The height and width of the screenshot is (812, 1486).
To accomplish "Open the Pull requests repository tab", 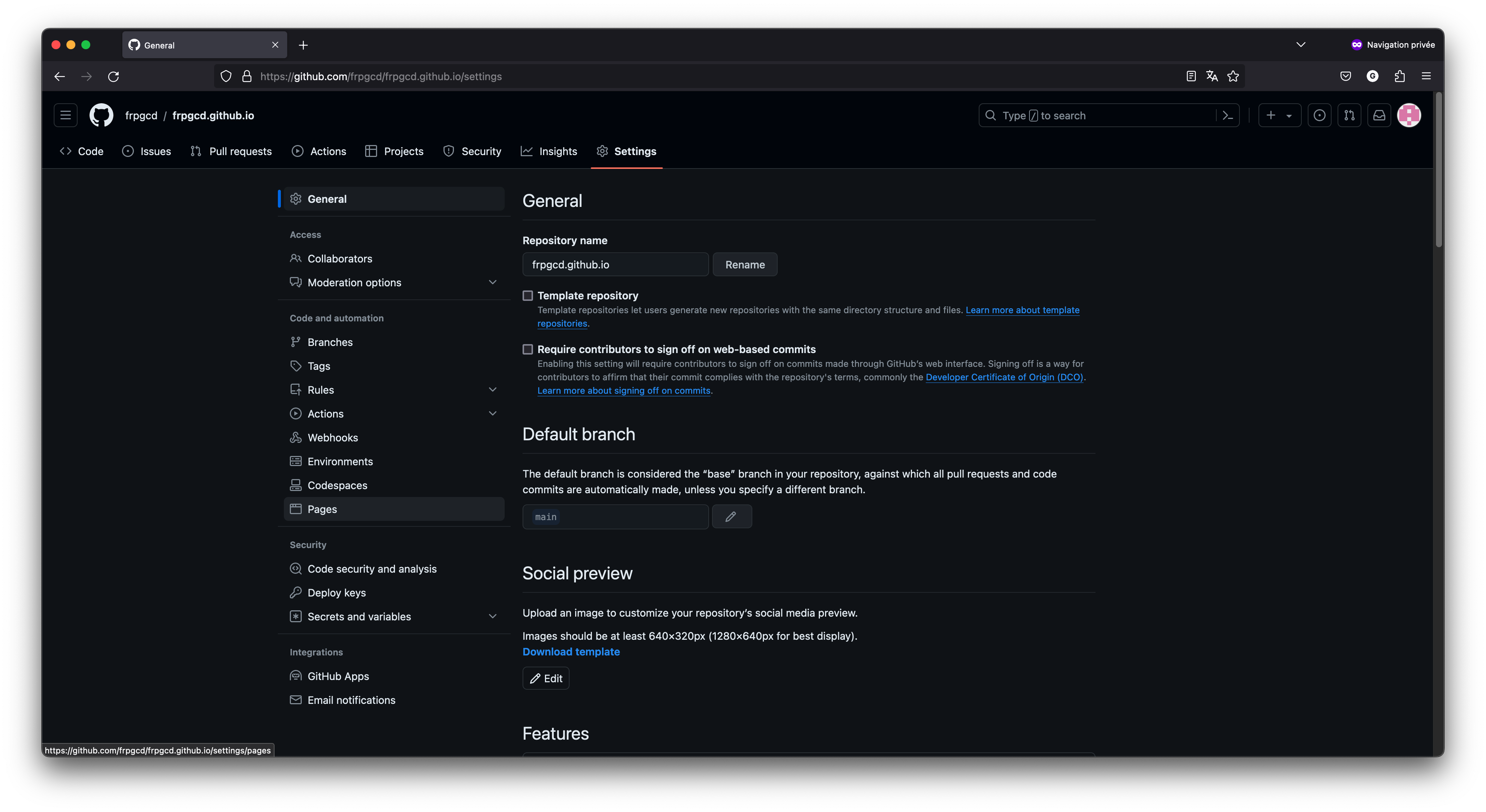I will (x=231, y=151).
